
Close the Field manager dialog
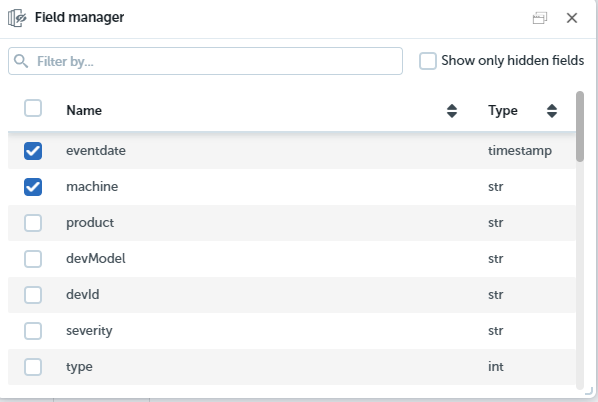572,18
